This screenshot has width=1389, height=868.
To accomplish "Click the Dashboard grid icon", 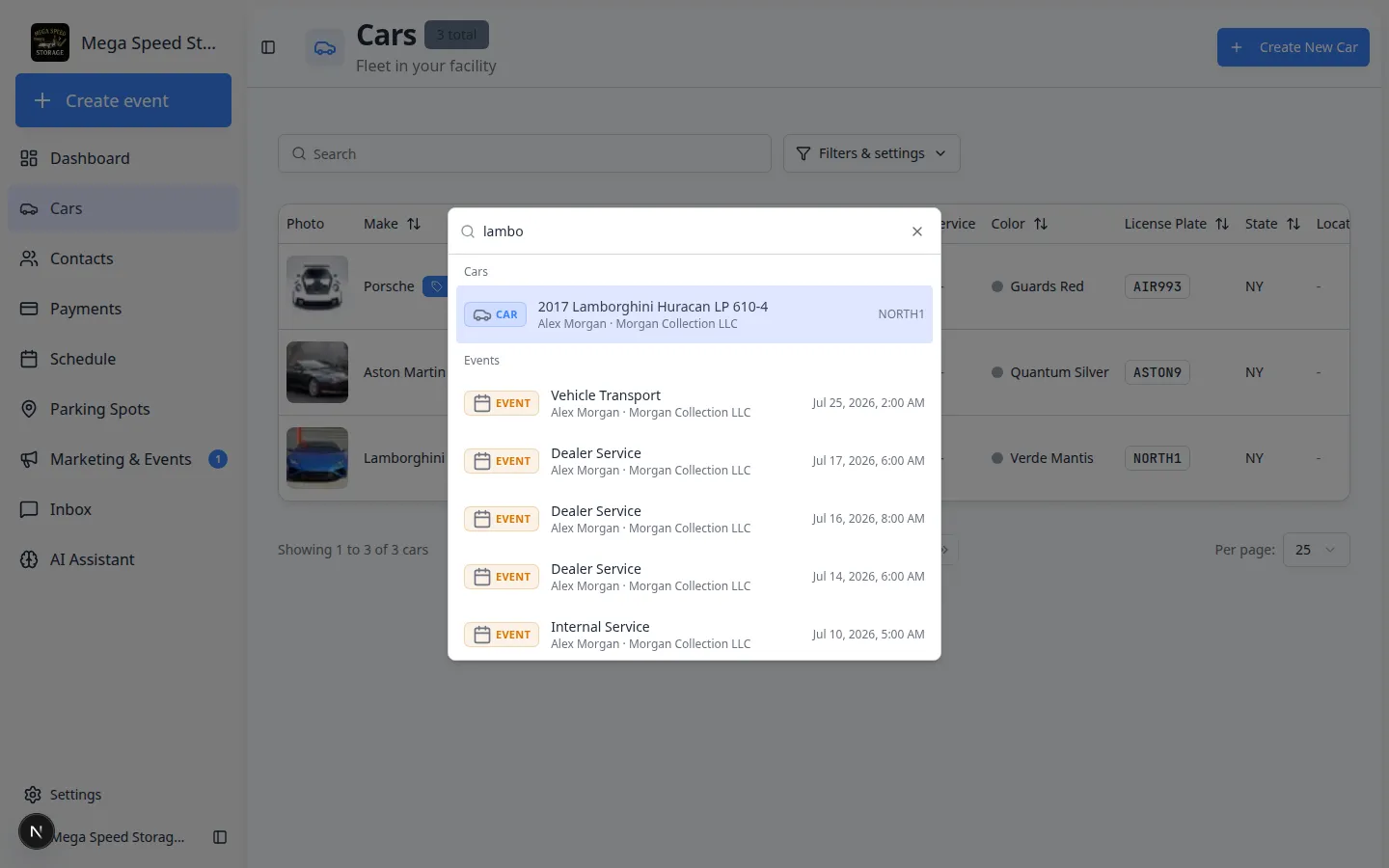I will tap(29, 158).
